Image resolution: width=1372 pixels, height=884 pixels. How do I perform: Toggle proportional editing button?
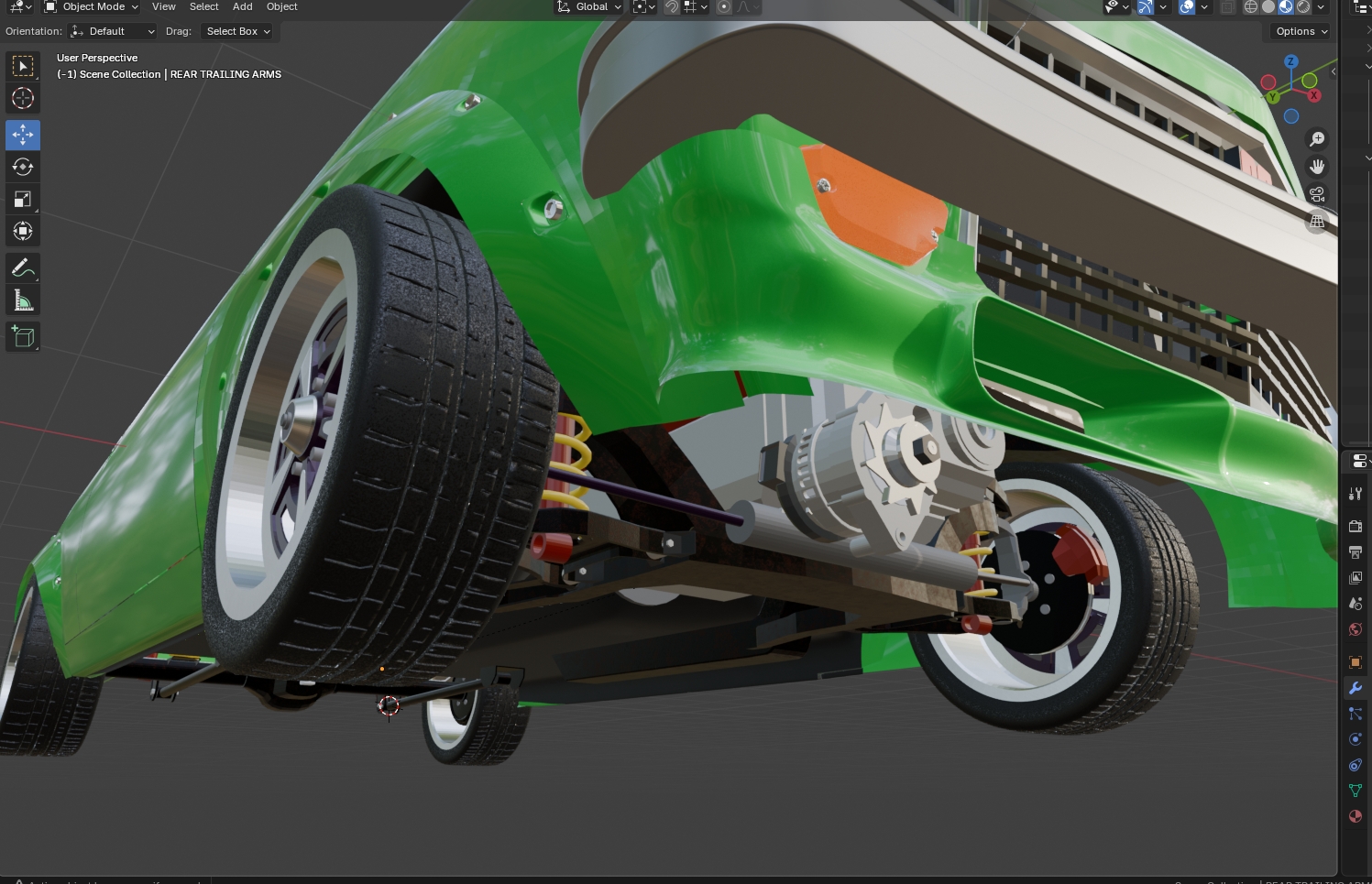click(724, 7)
